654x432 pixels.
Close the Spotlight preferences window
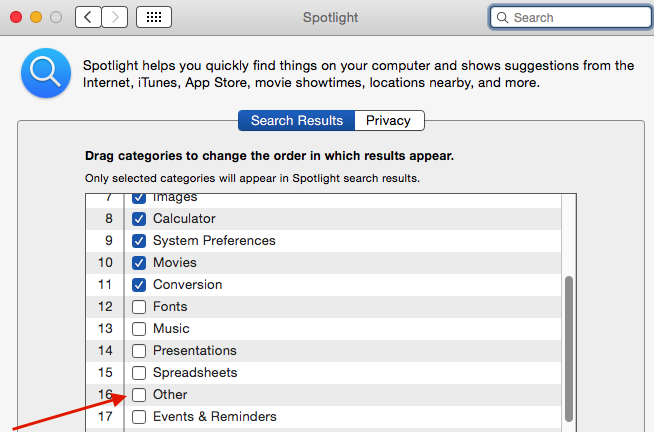(x=16, y=17)
